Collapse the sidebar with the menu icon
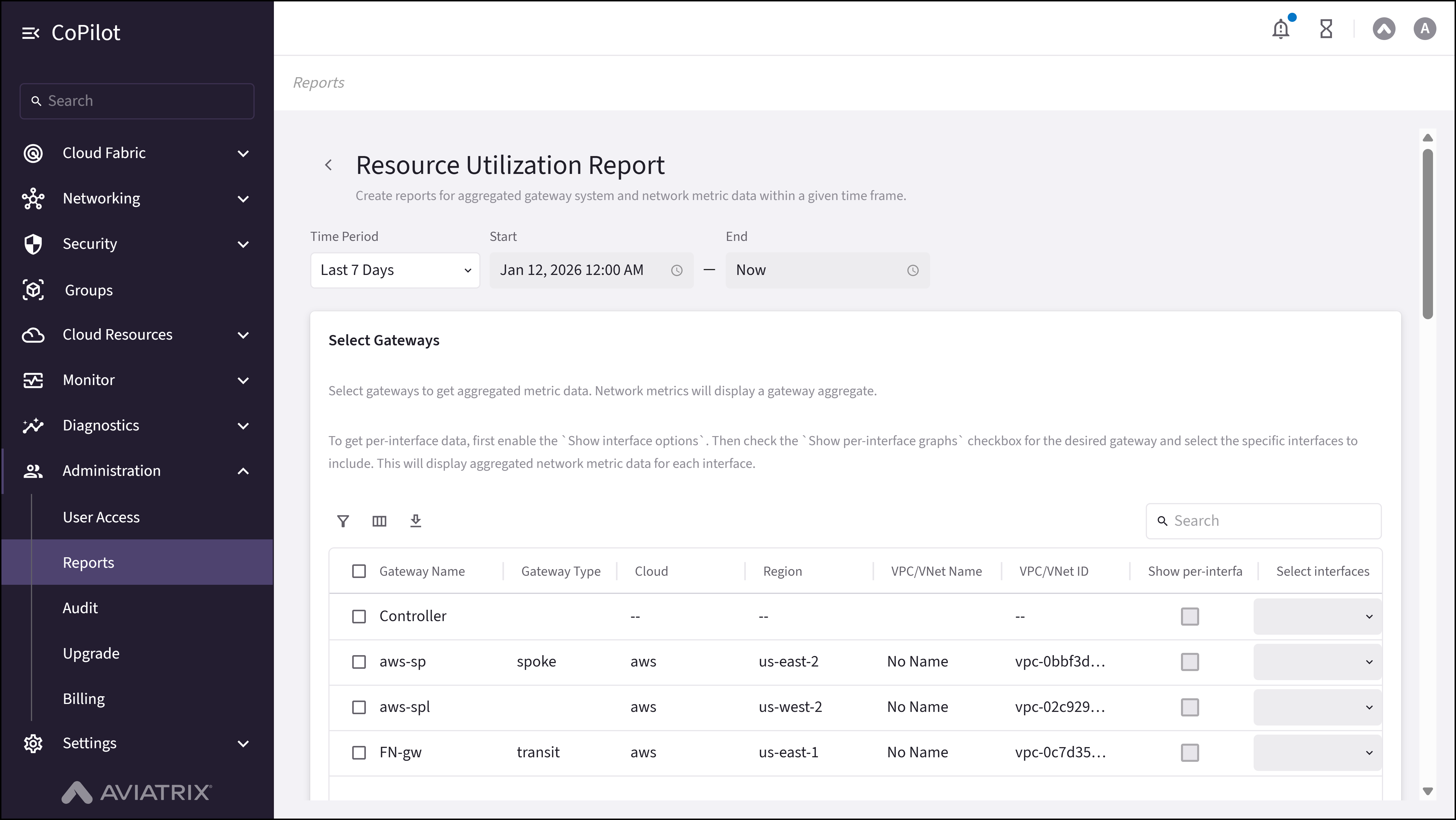The height and width of the screenshot is (820, 1456). click(x=31, y=33)
